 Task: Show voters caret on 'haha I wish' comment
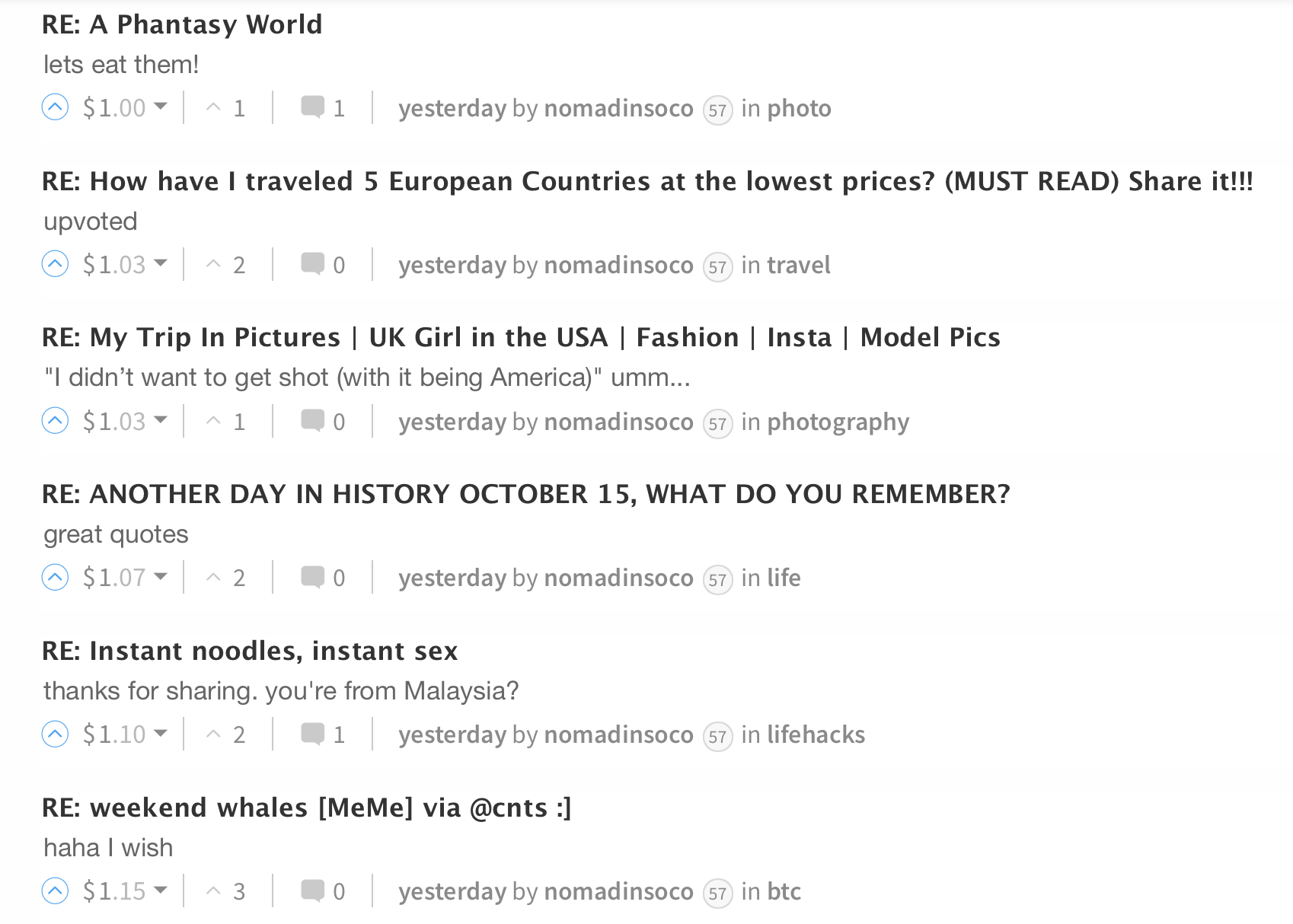214,891
